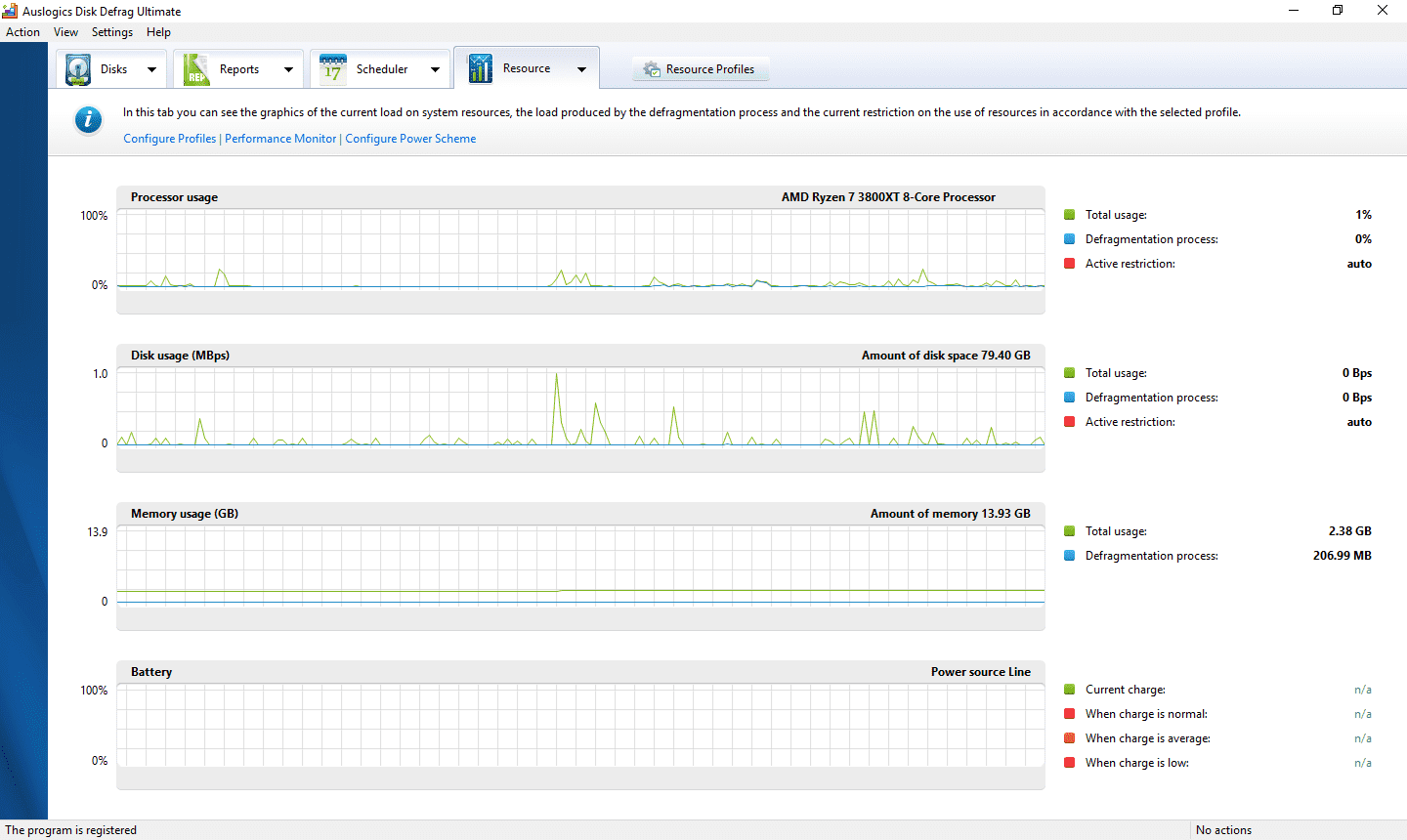The height and width of the screenshot is (840, 1407).
Task: Open the Resource tab dropdown arrow
Action: [581, 69]
